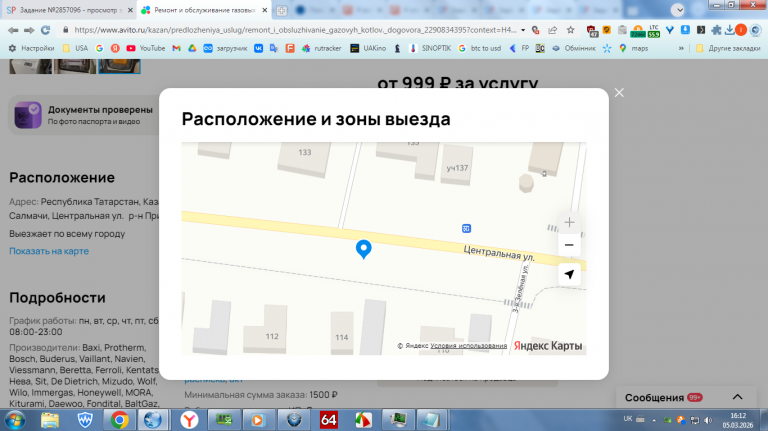Screen dimensions: 768x431
Task: Open the SINOPTIK bookmark
Action: [x=430, y=48]
